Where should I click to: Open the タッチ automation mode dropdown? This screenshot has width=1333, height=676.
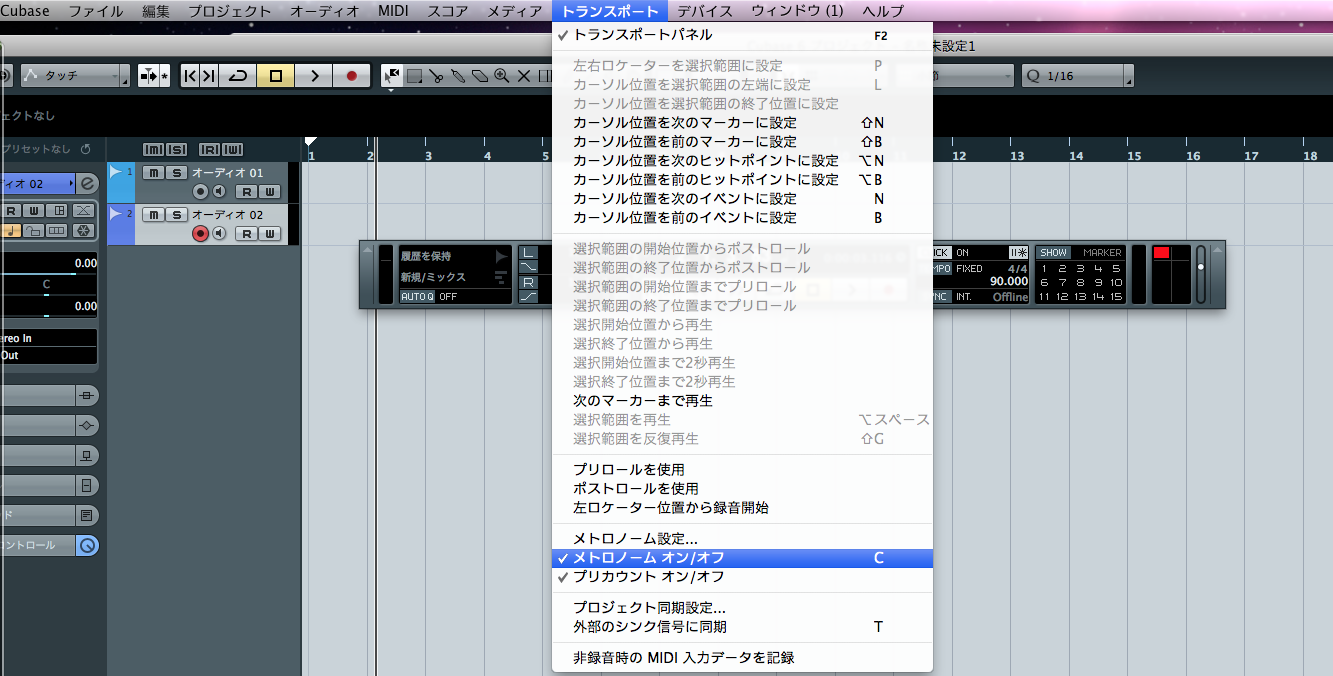74,76
